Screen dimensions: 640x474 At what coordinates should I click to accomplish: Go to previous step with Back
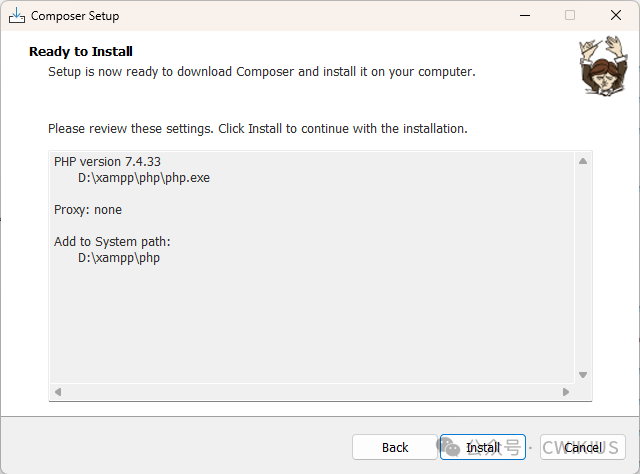[395, 447]
